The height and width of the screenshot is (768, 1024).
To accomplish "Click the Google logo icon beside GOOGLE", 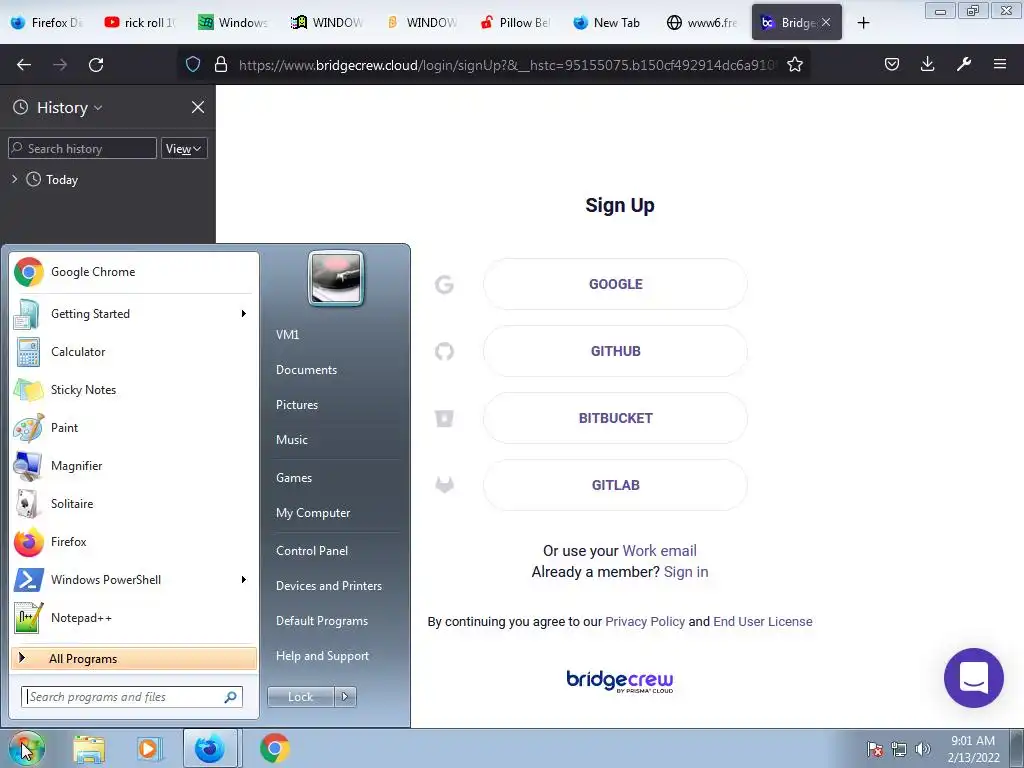I will pos(444,284).
